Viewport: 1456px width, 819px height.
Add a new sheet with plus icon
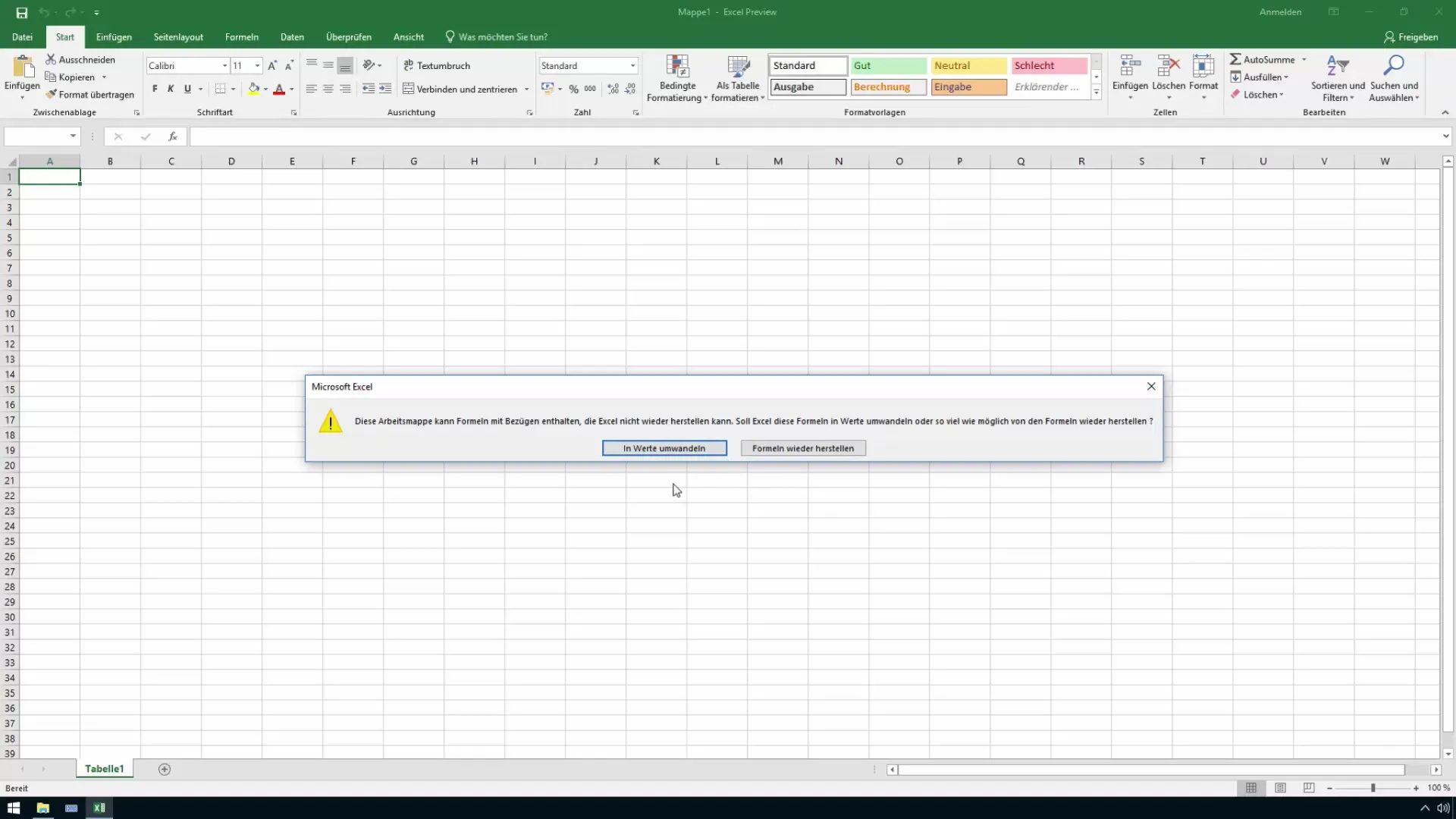point(165,769)
